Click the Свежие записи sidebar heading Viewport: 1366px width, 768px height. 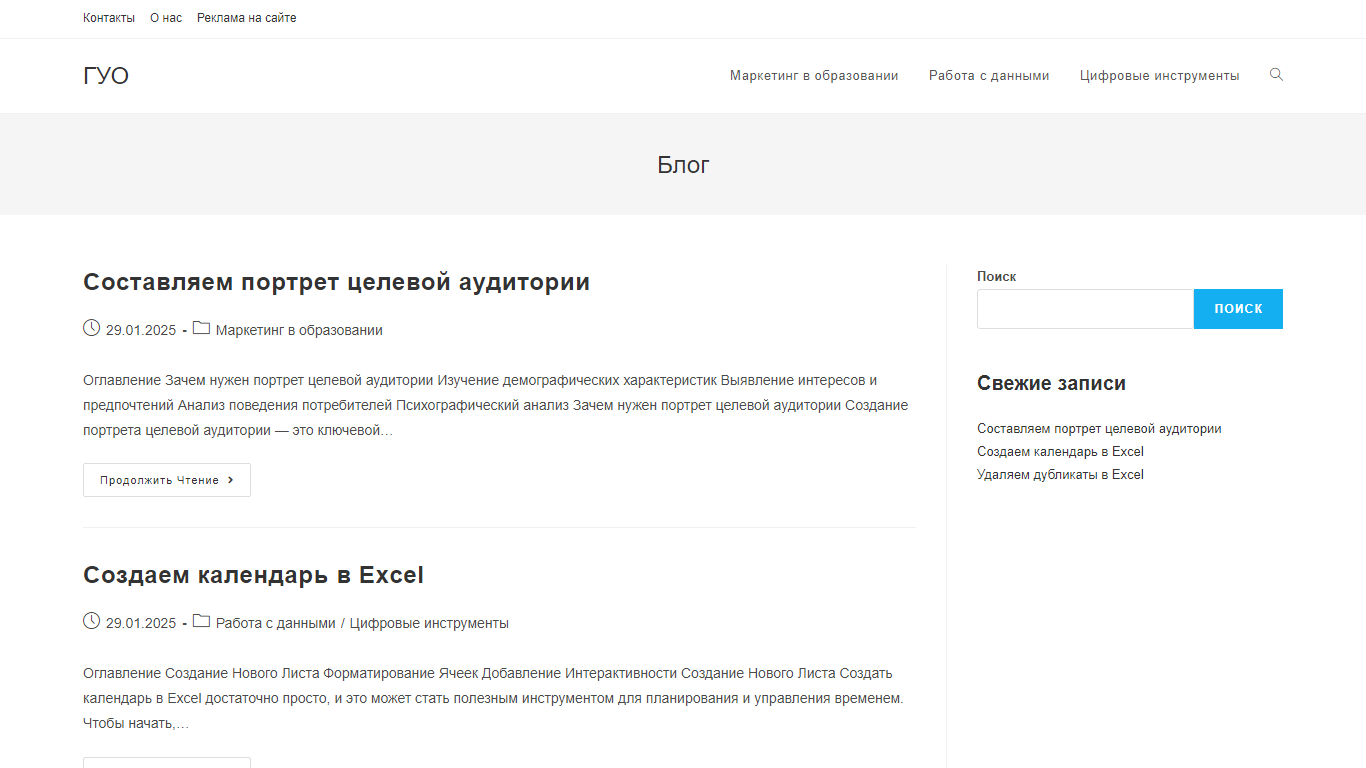pyautogui.click(x=1051, y=383)
